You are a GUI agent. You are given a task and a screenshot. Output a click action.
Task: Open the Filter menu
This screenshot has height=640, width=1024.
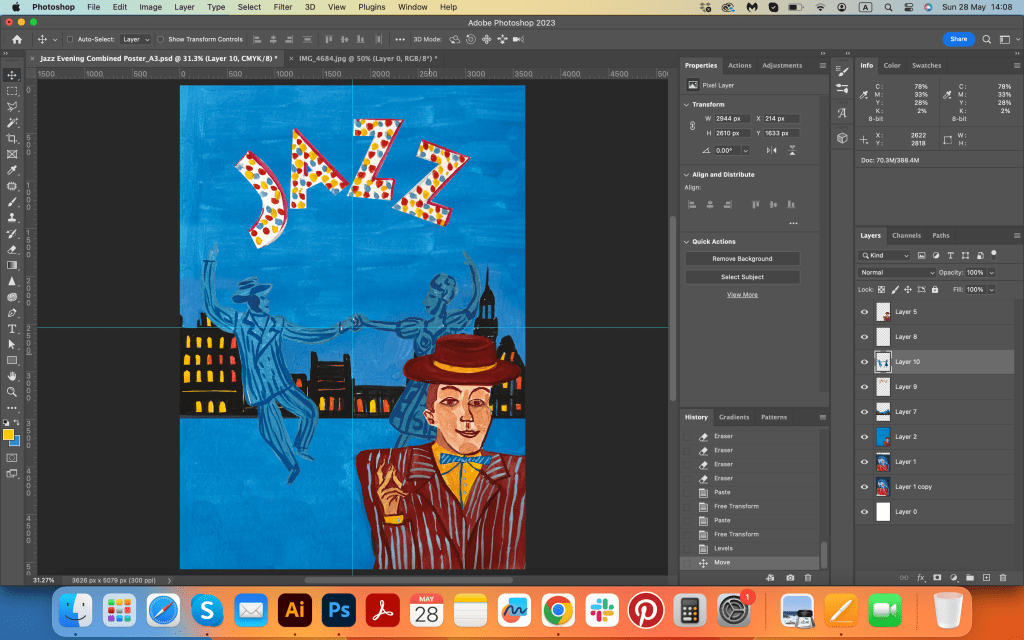[283, 7]
